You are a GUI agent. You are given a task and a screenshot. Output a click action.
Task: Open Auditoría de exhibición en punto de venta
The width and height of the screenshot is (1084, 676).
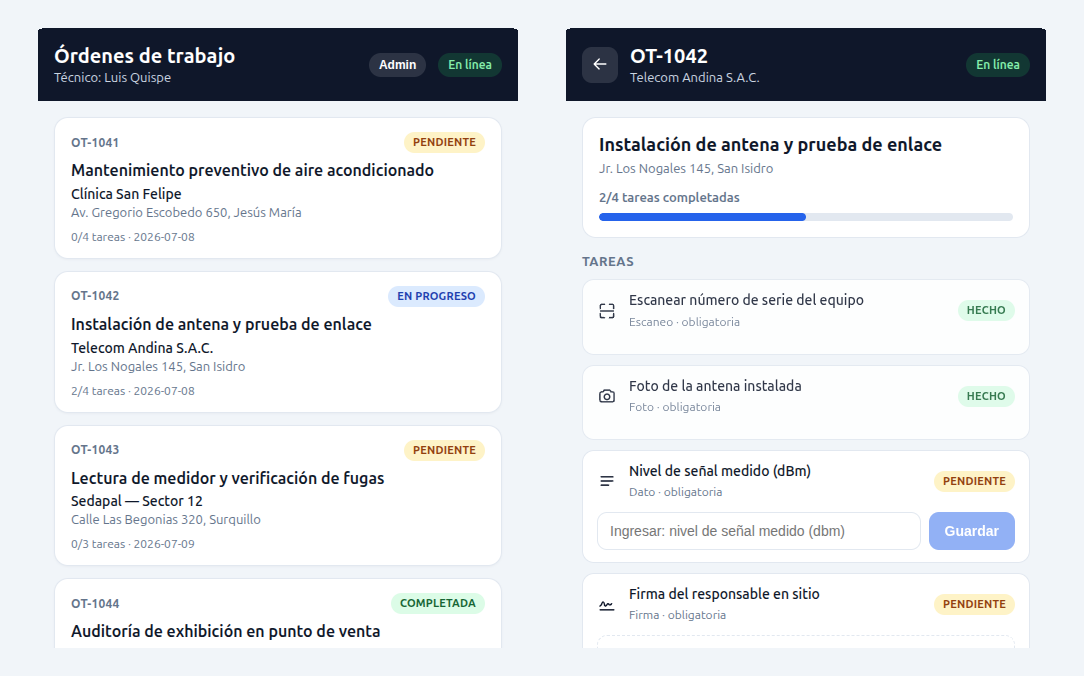point(278,614)
